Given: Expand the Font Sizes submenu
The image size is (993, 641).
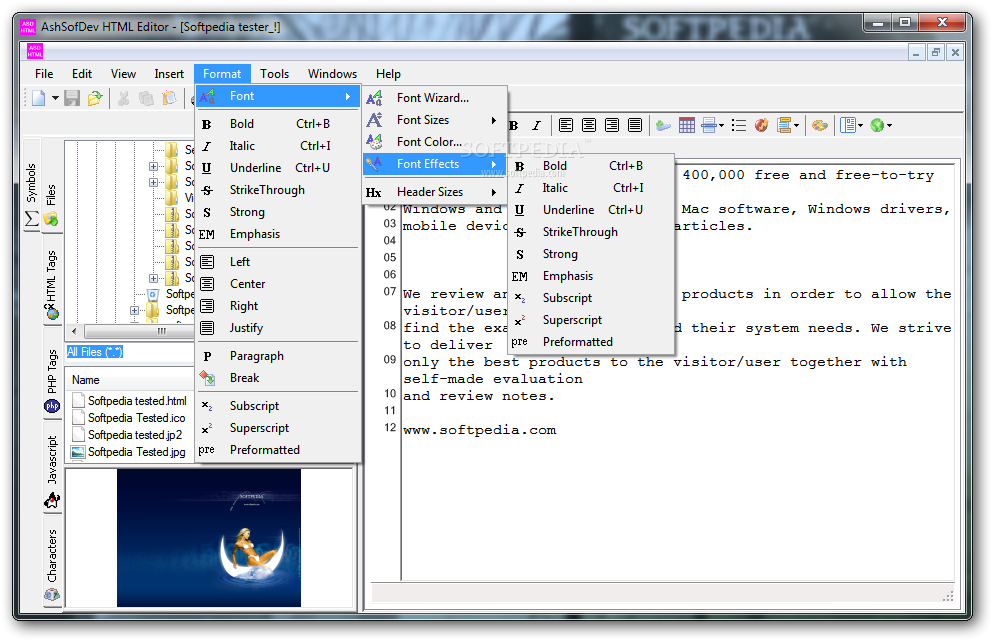Looking at the screenshot, I should (x=434, y=120).
